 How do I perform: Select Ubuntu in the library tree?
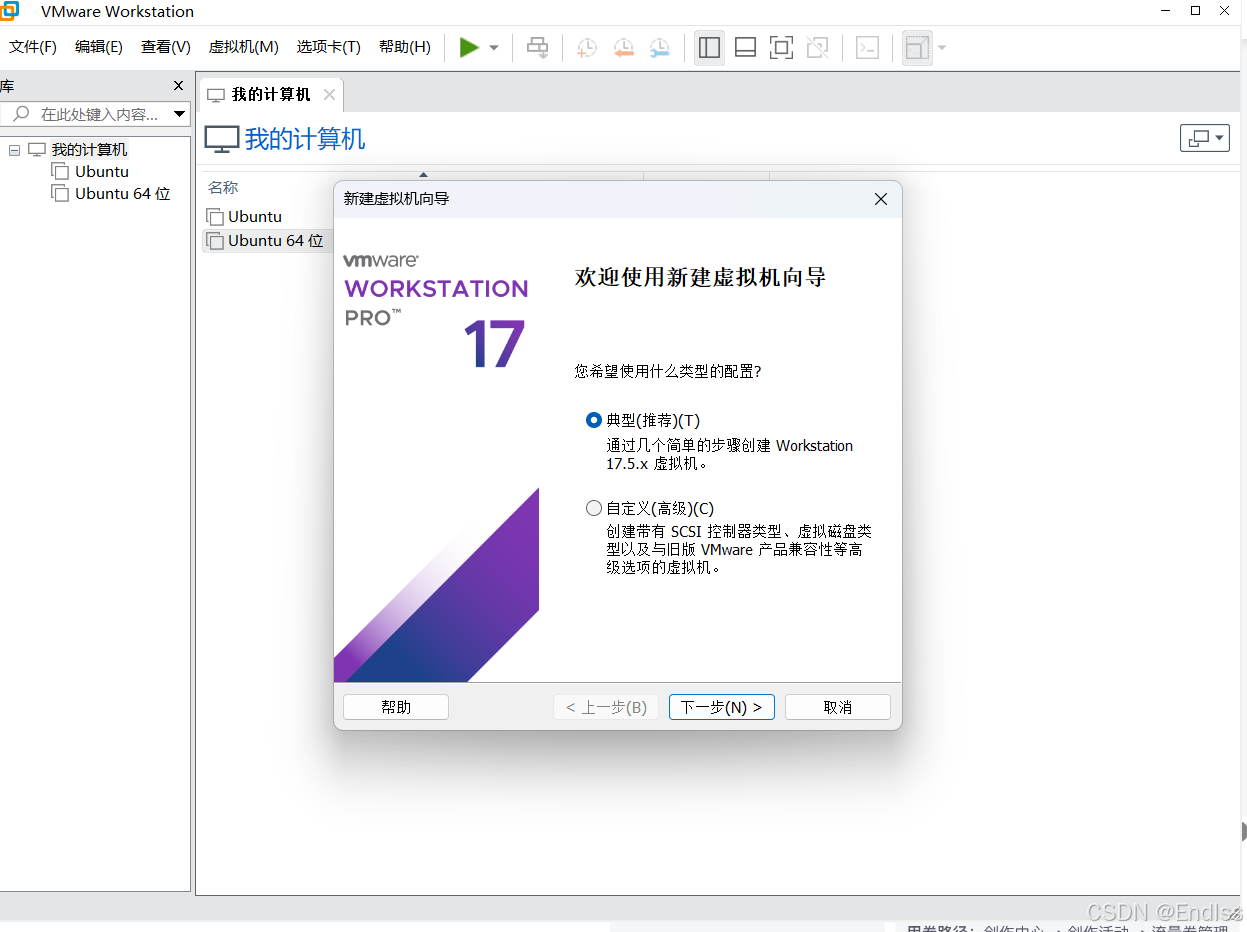click(101, 172)
